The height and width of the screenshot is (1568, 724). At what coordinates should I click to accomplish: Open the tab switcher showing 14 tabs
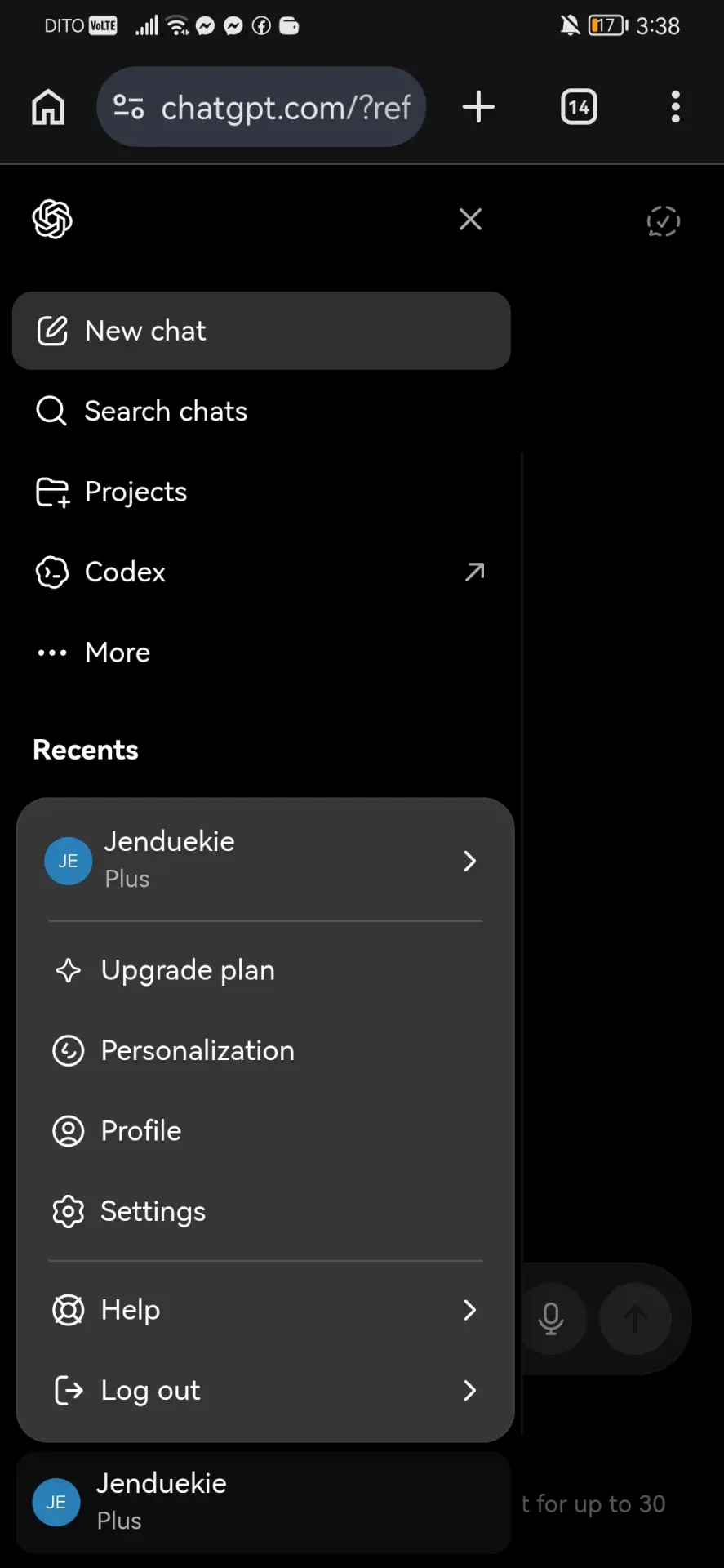(579, 107)
